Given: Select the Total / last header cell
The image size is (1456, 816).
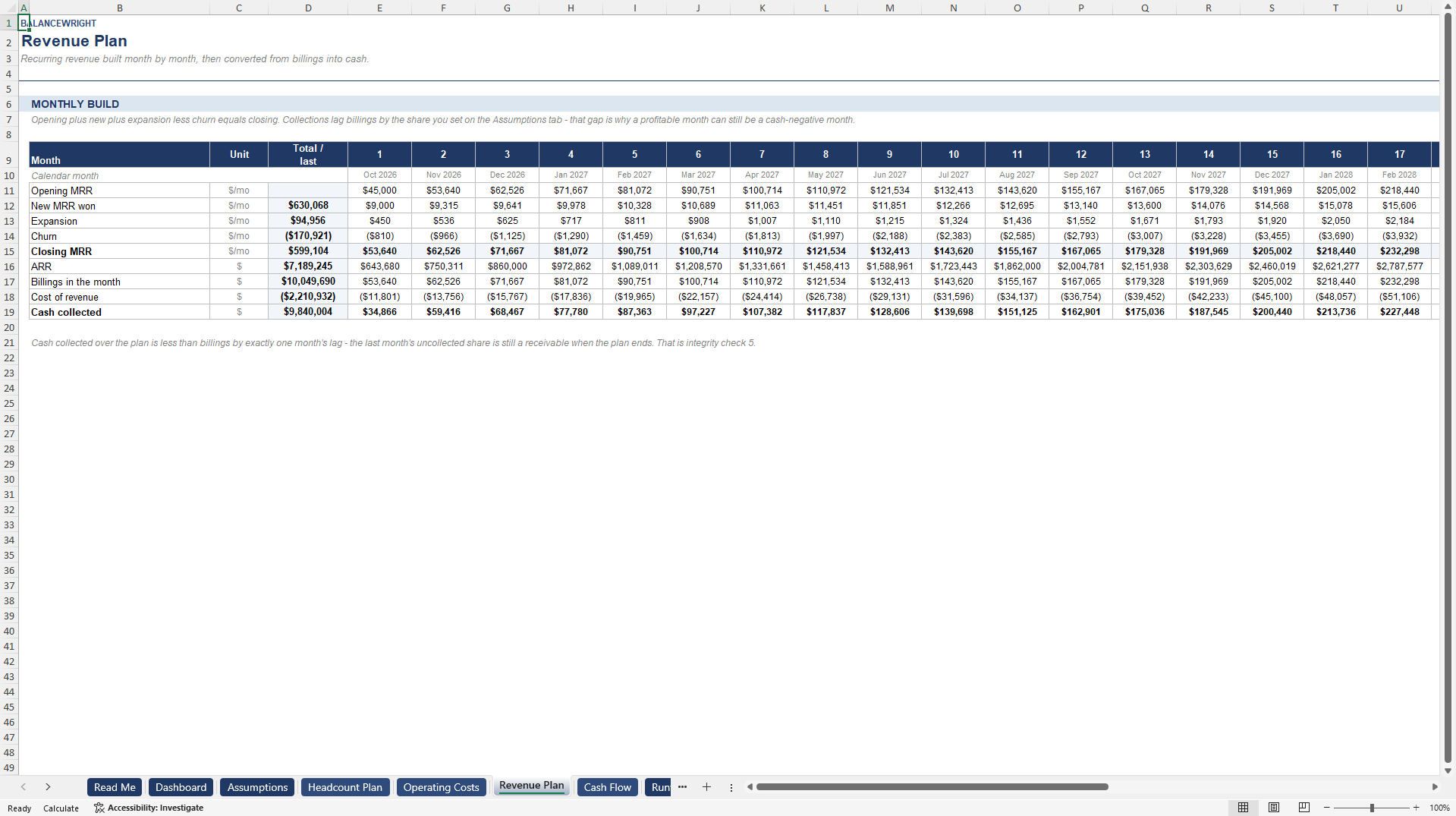Looking at the screenshot, I should point(308,154).
